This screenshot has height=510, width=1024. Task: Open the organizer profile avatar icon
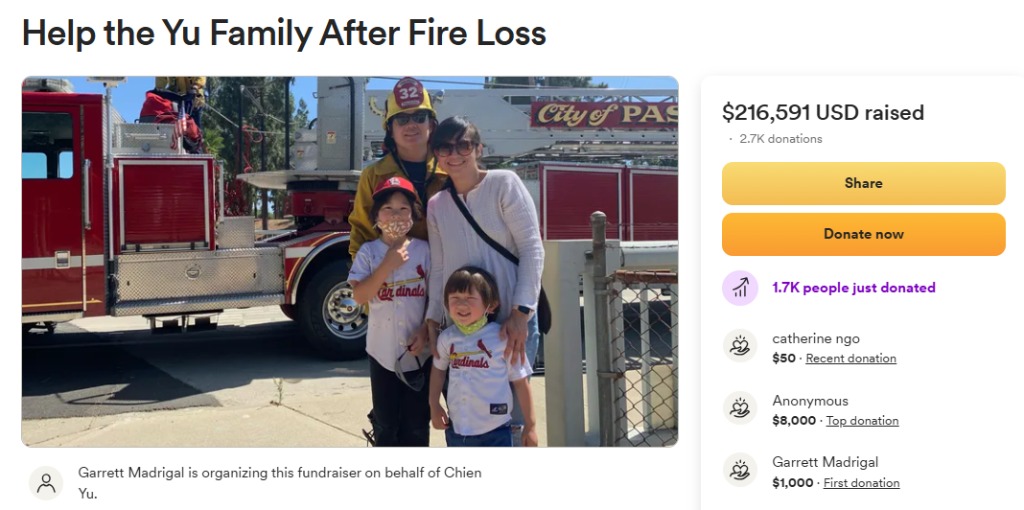point(46,483)
